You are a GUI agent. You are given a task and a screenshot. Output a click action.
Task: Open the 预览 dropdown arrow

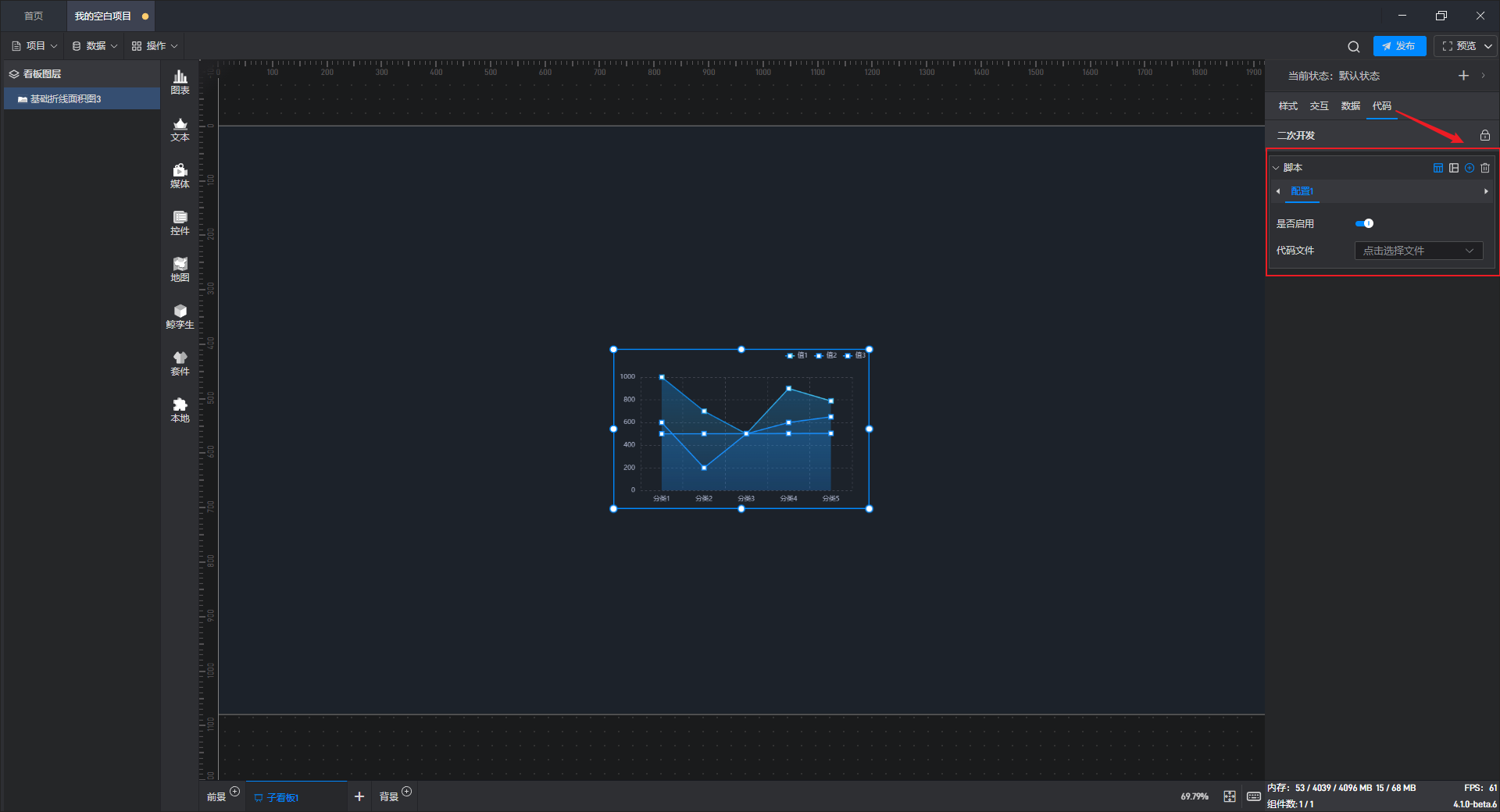click(1488, 46)
